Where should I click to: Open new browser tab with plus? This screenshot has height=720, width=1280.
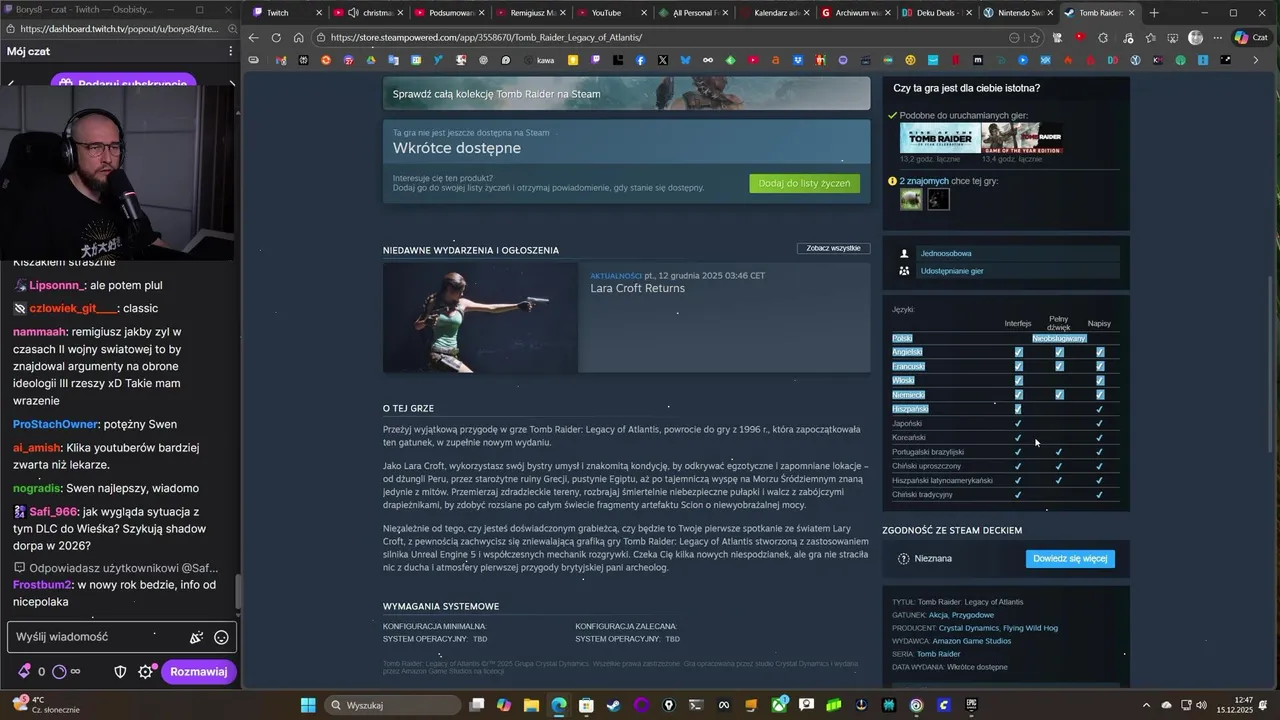(x=1154, y=13)
